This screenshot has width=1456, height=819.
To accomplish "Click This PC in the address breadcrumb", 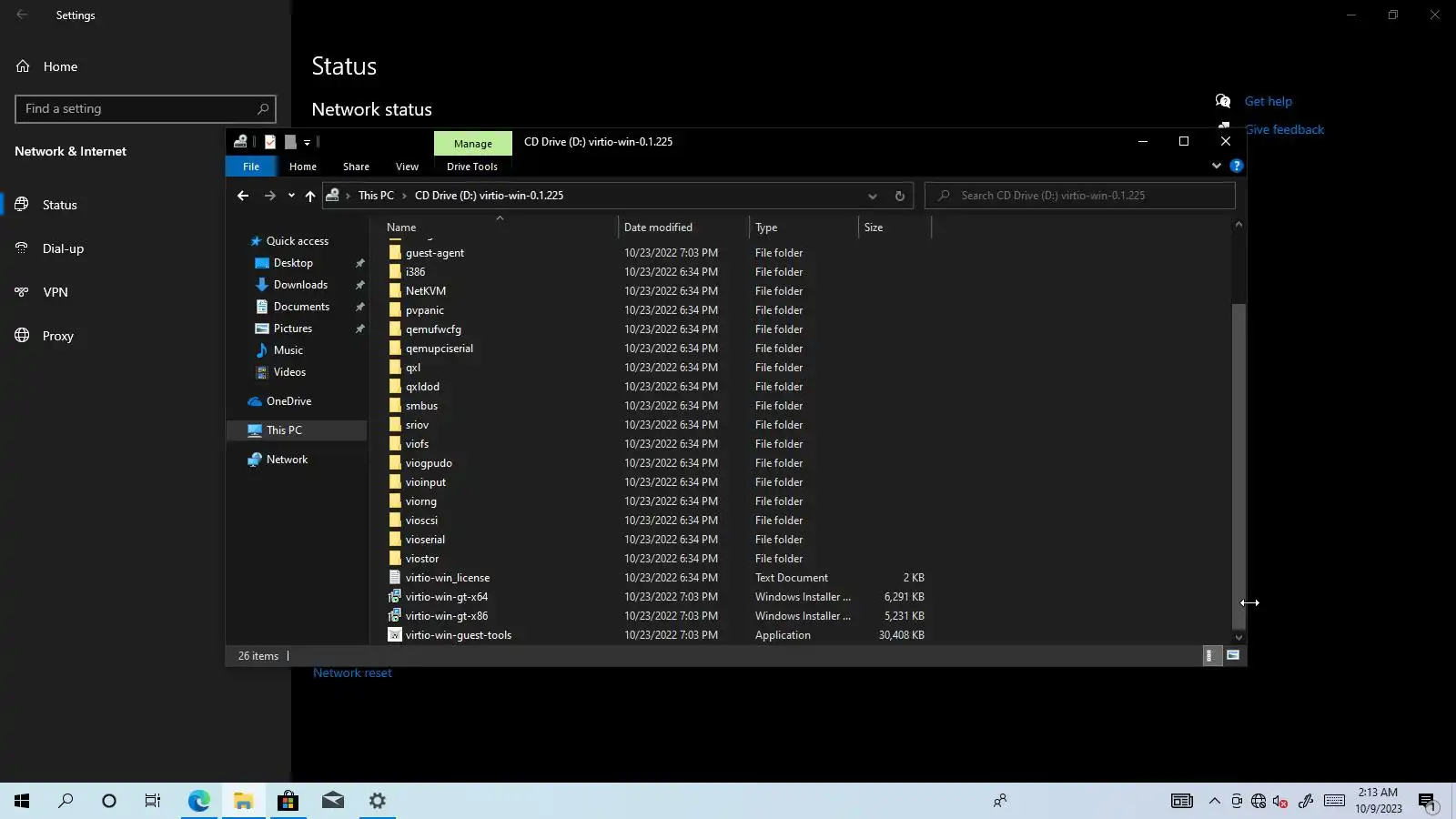I will (376, 196).
